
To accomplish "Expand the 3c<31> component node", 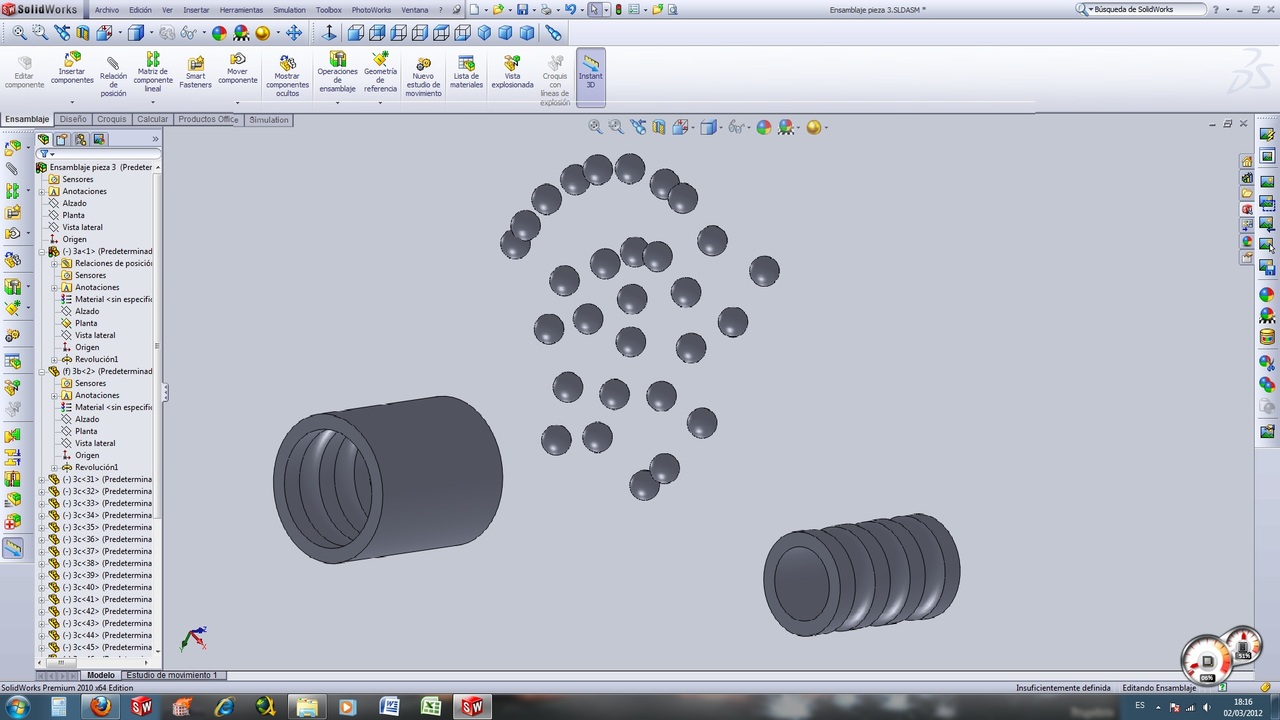I will tap(42, 479).
